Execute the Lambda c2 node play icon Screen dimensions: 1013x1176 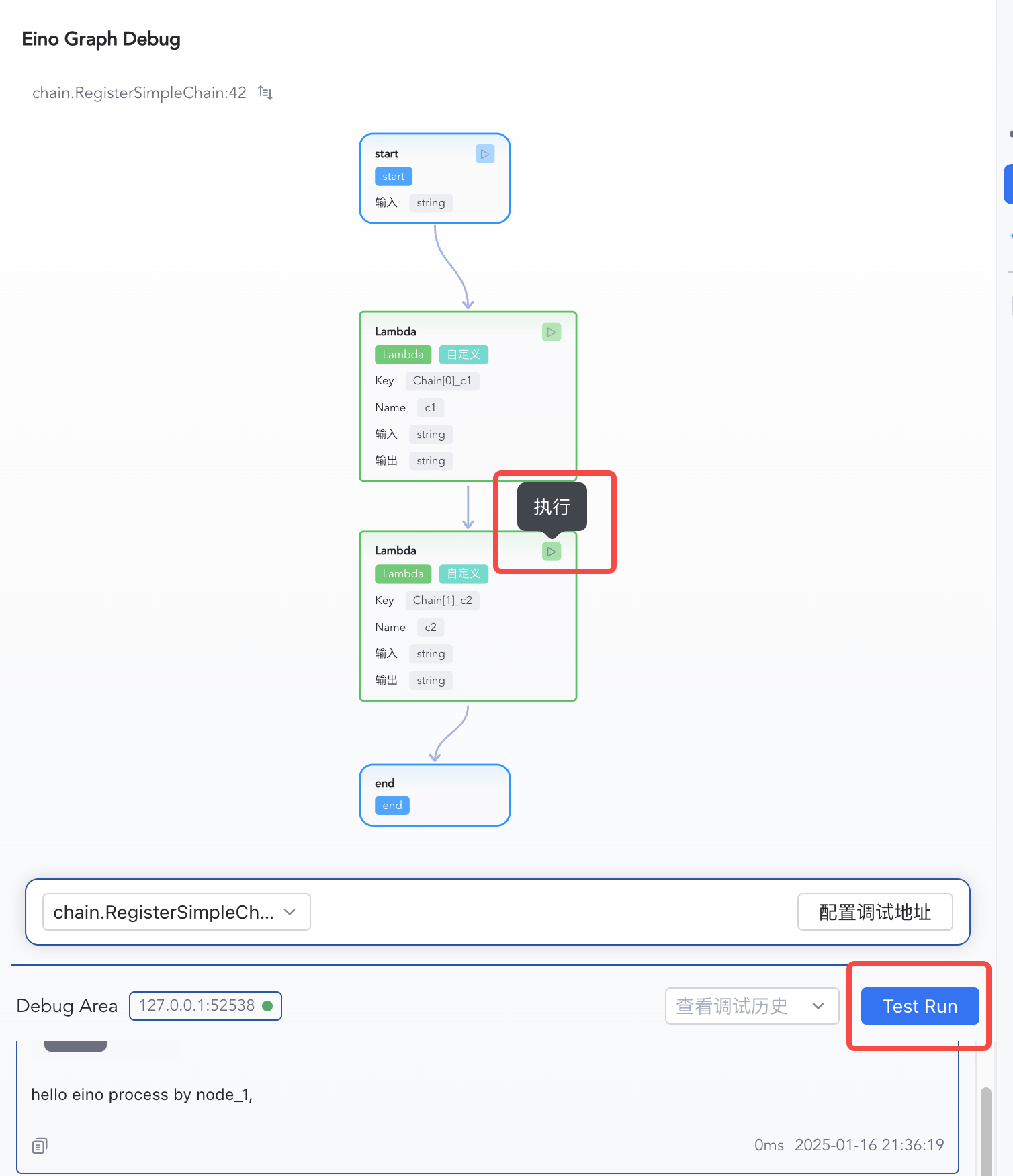551,552
